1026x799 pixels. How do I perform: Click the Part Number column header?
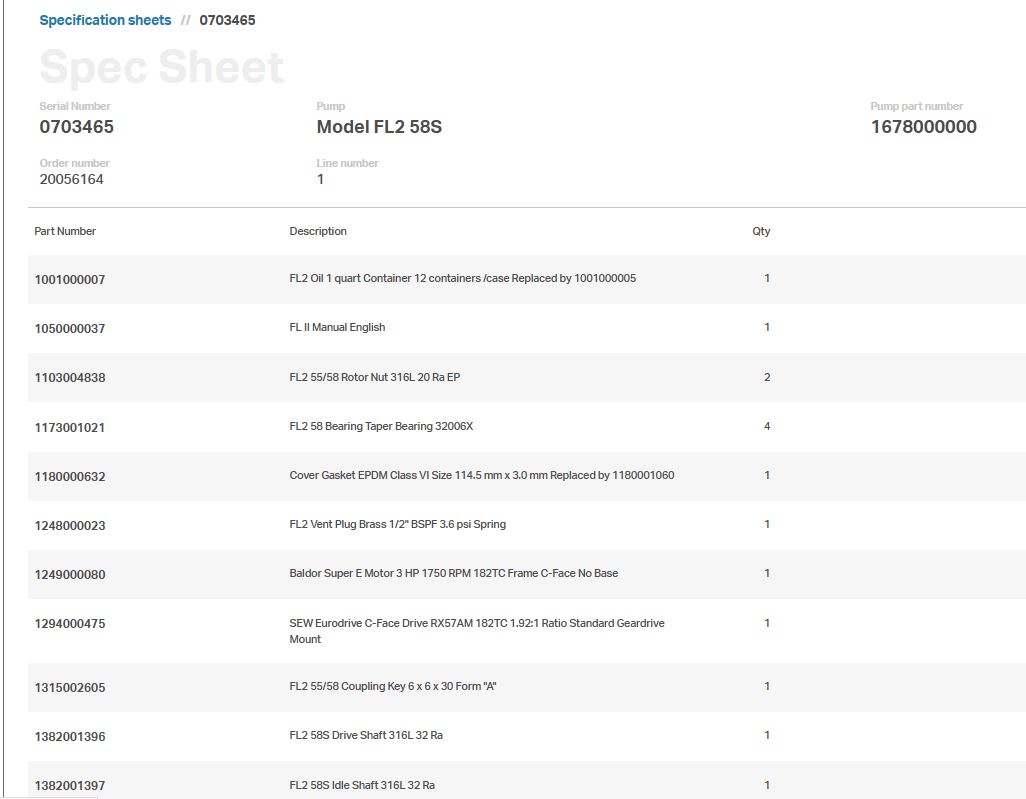tap(65, 231)
